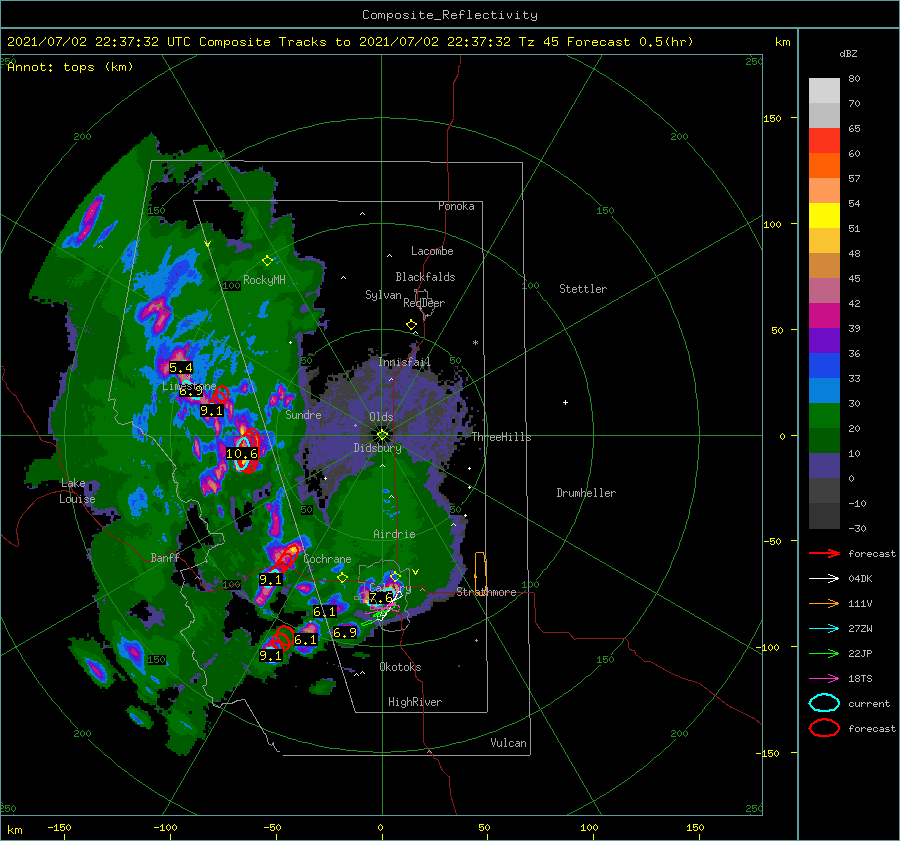Select the radar center diamond at Olds
The width and height of the screenshot is (900, 841).
pos(382,435)
